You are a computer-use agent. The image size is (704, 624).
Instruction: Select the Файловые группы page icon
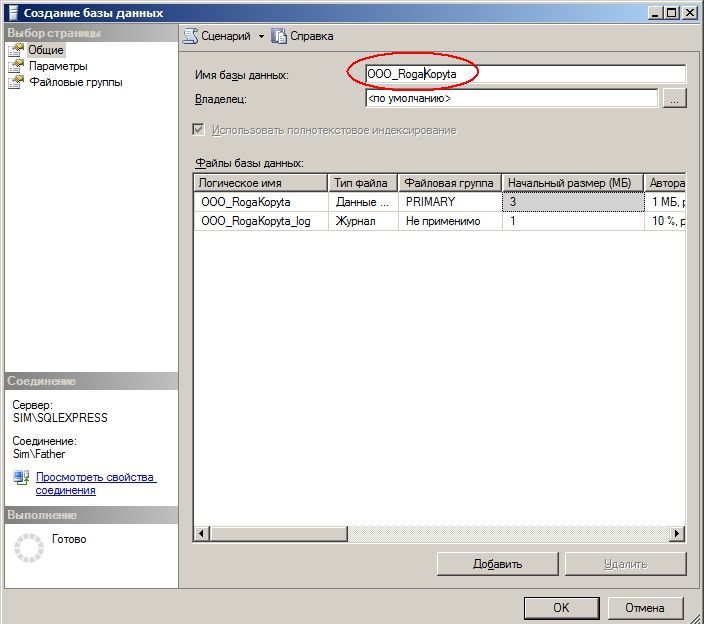click(16, 83)
